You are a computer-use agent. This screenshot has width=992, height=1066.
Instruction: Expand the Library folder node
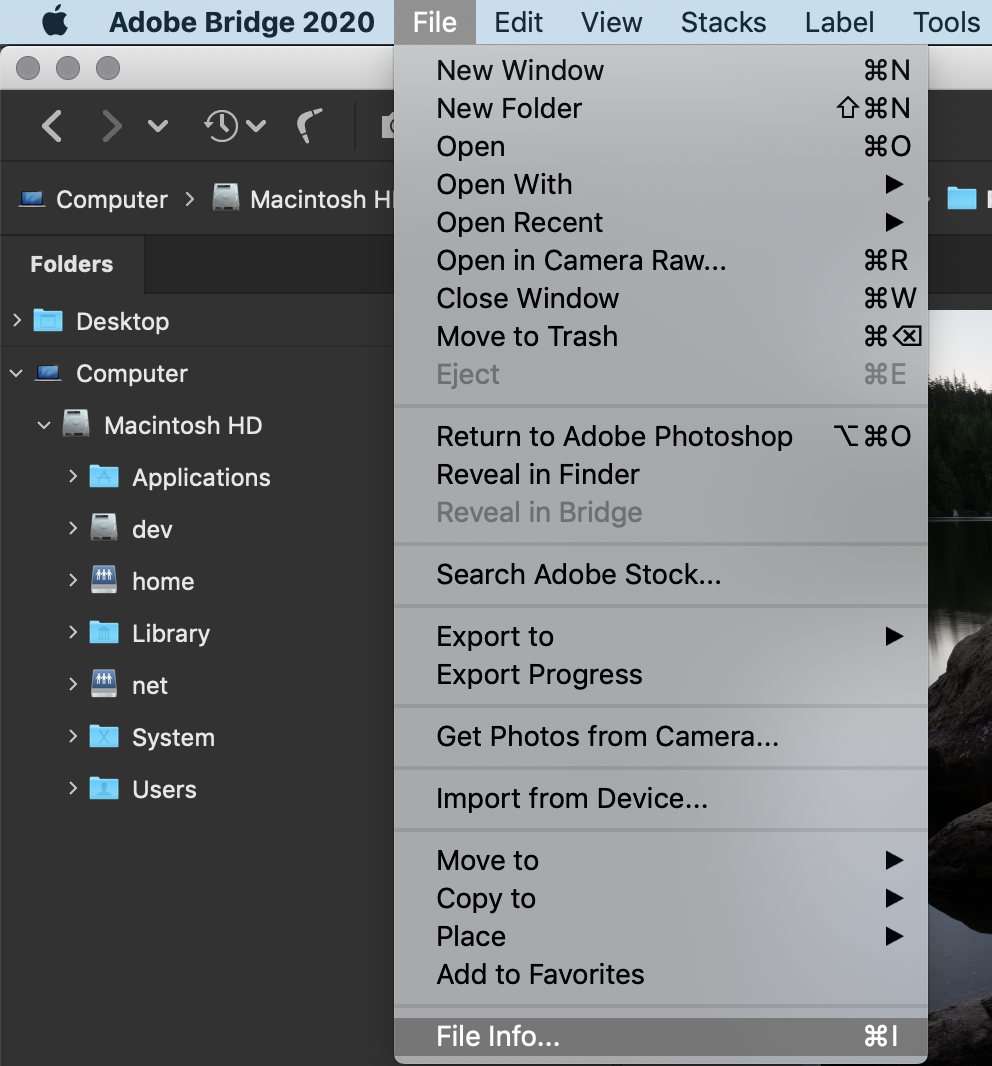point(73,632)
